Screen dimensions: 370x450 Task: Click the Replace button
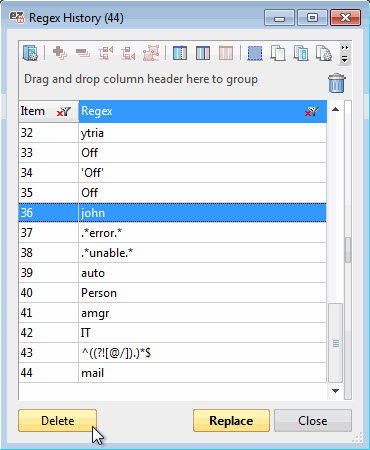coord(231,421)
